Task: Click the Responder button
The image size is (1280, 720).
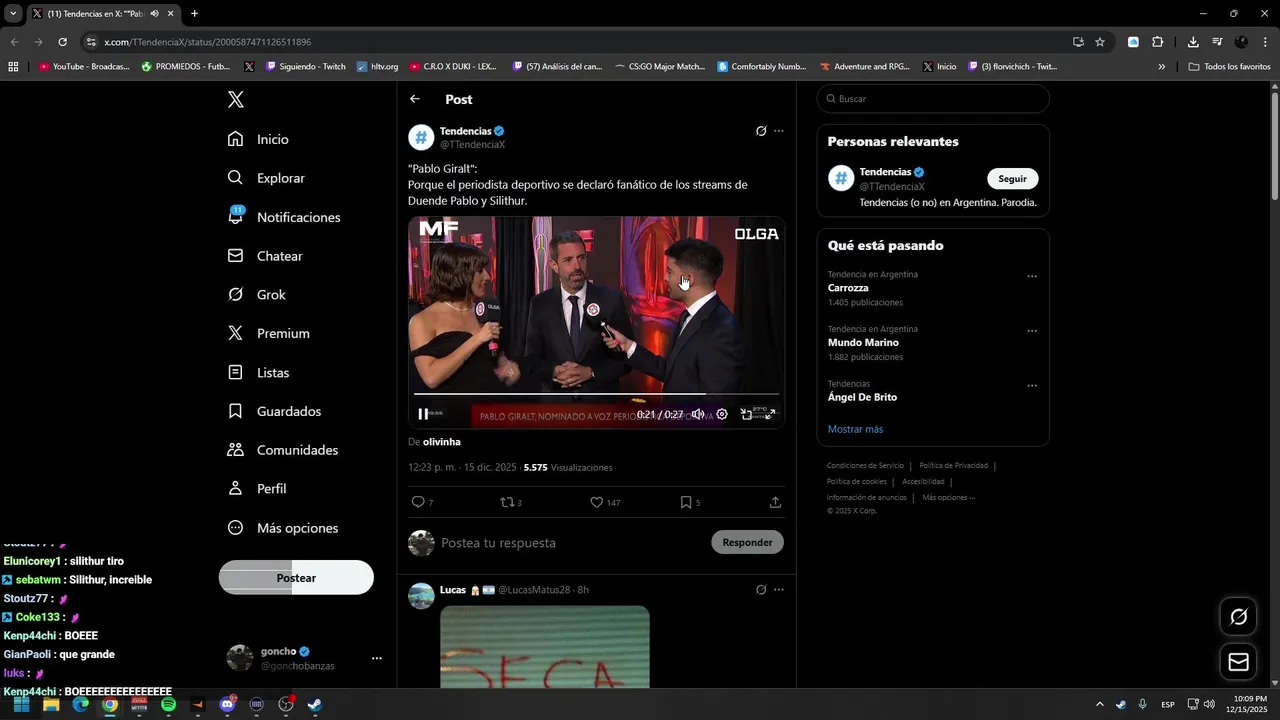Action: 747,542
